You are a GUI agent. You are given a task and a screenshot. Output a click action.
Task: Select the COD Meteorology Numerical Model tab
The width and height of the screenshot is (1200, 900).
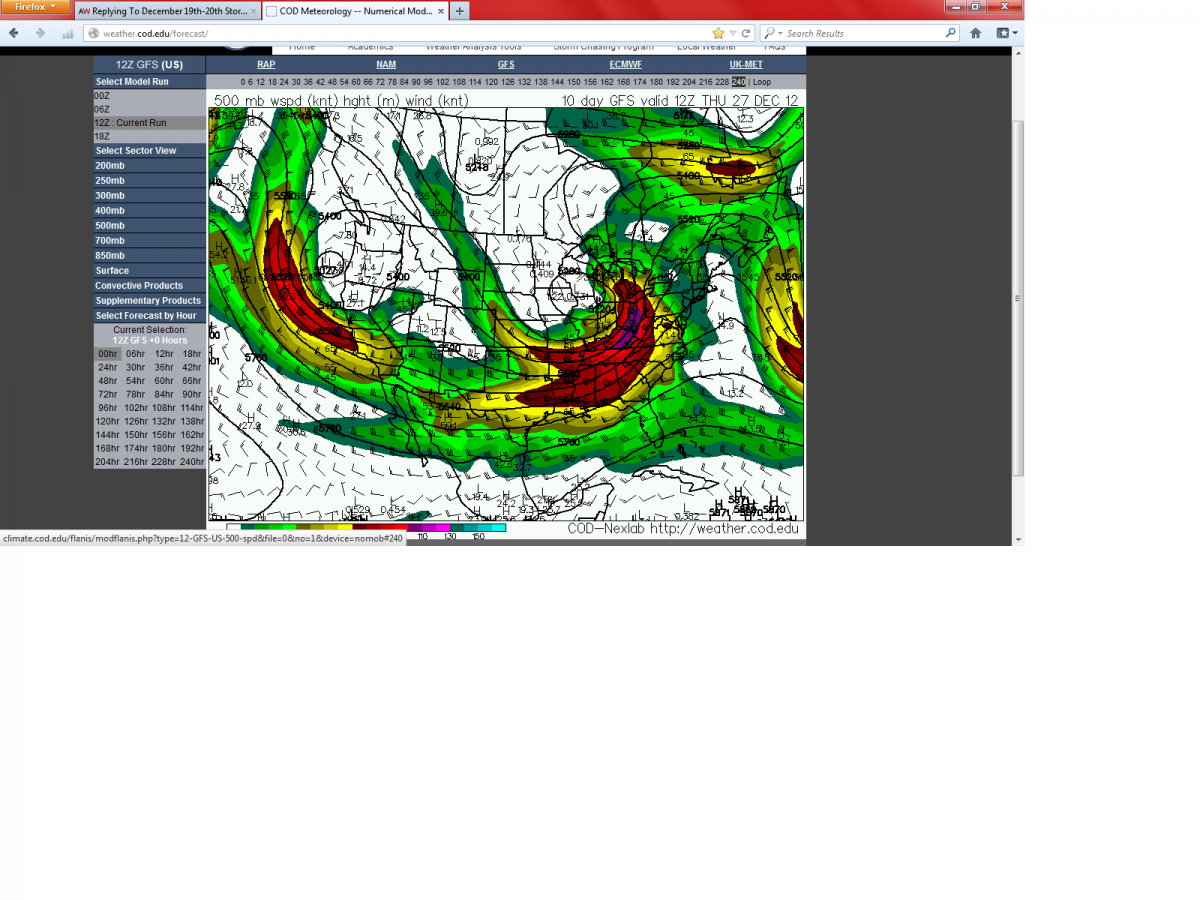(356, 11)
